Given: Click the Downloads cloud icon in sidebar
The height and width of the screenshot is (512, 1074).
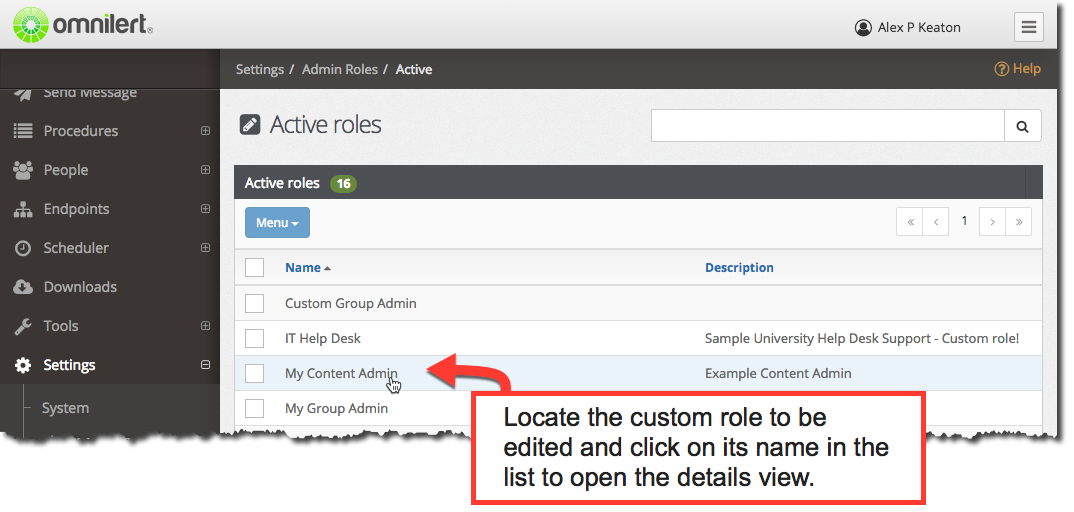Looking at the screenshot, I should [23, 287].
